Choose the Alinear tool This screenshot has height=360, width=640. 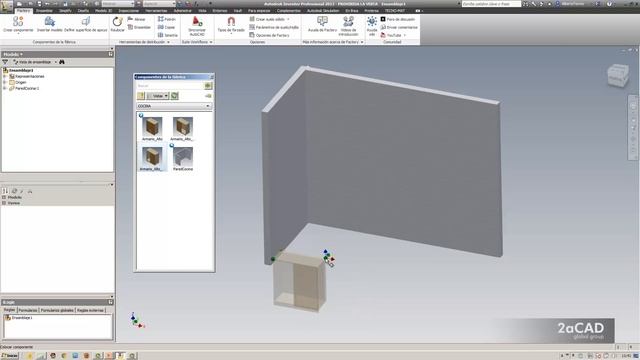136,19
